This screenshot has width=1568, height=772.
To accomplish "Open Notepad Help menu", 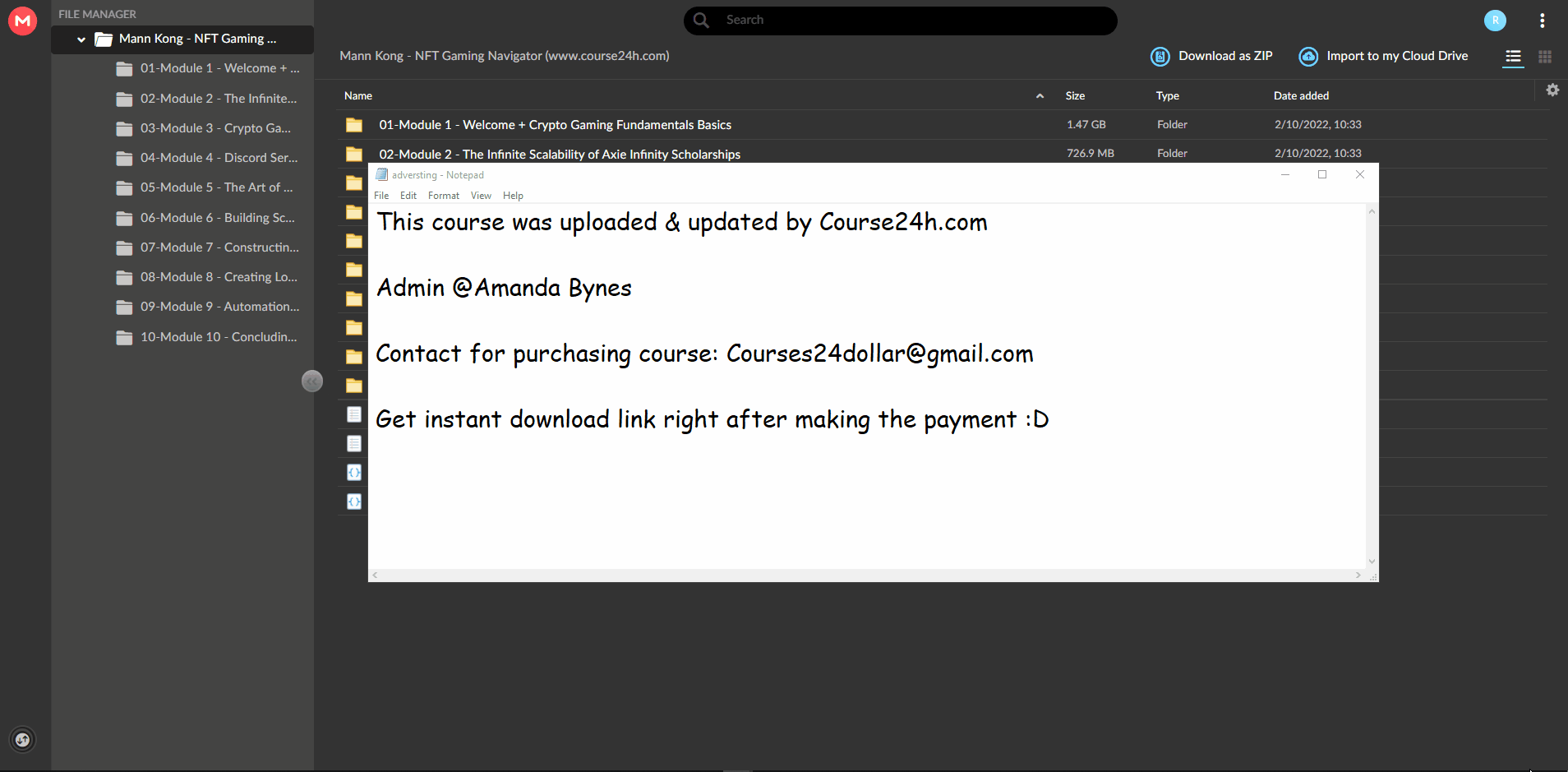I will 513,196.
